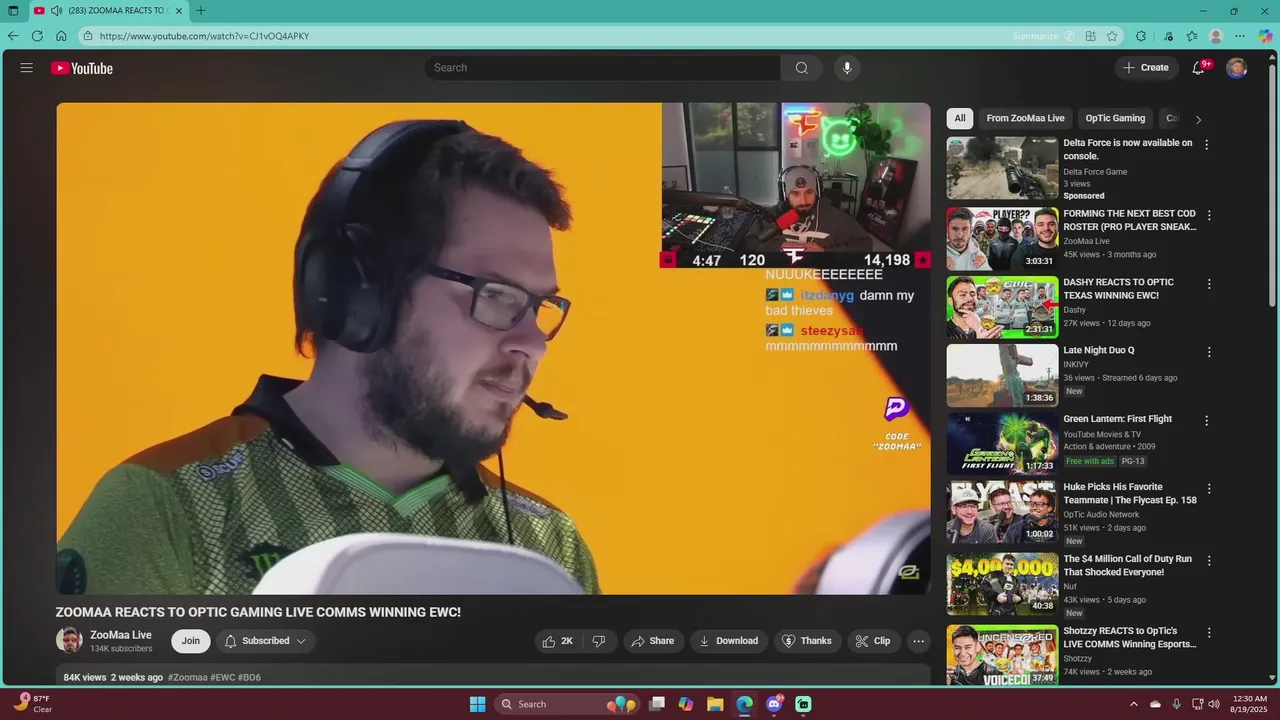Image resolution: width=1280 pixels, height=720 pixels.
Task: Show more filter chips with the arrow
Action: (1198, 119)
